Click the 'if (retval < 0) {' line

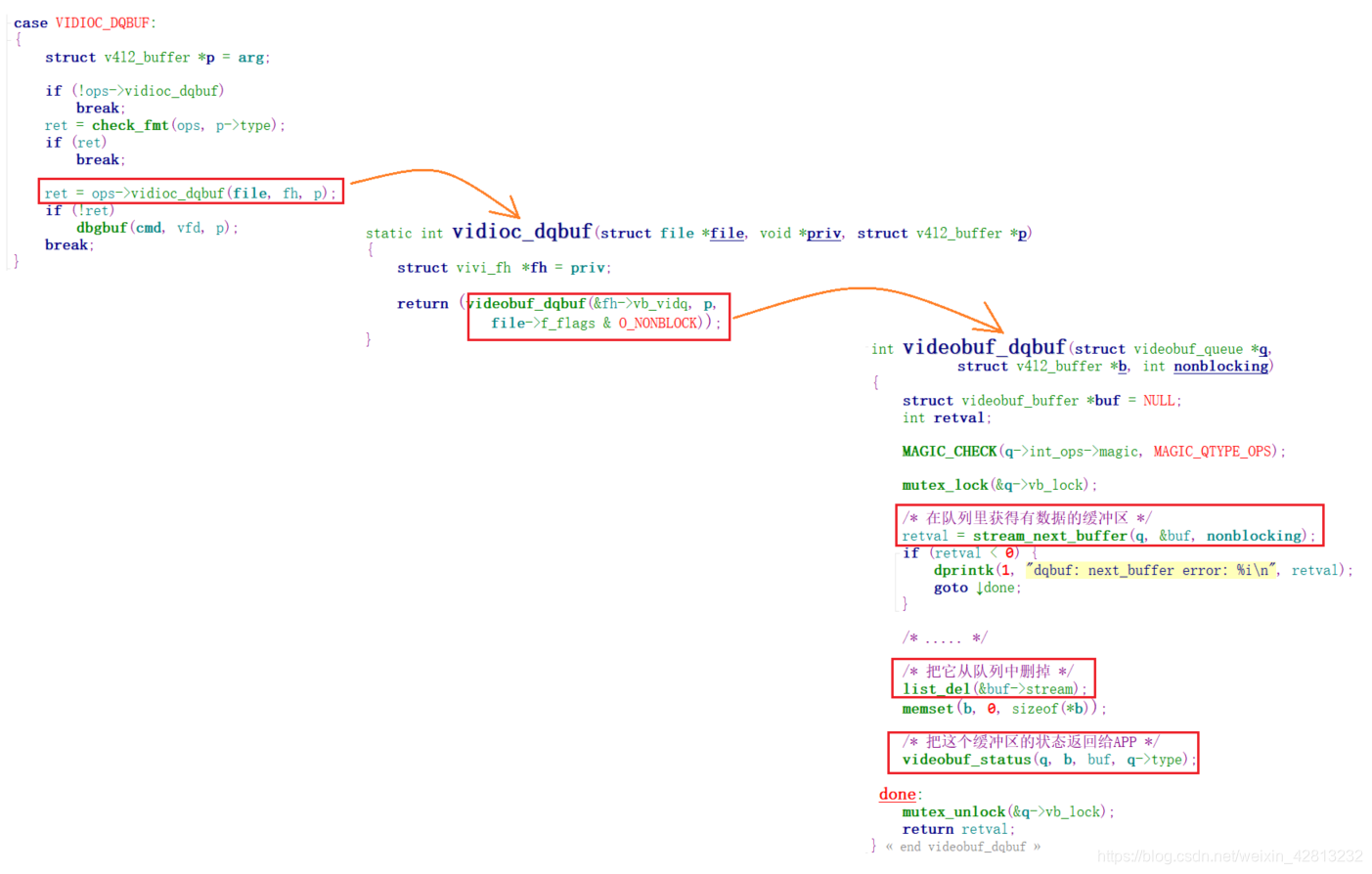[x=970, y=553]
